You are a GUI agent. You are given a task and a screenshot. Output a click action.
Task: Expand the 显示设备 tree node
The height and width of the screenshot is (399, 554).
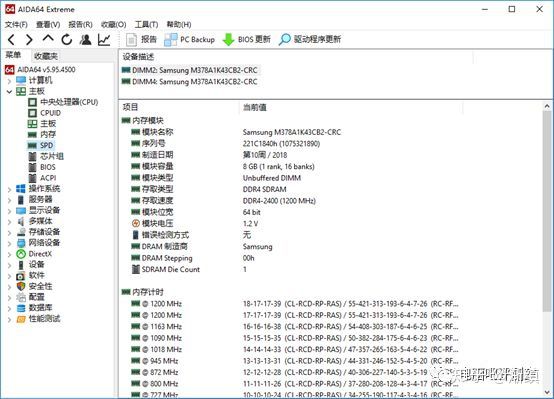coord(10,211)
